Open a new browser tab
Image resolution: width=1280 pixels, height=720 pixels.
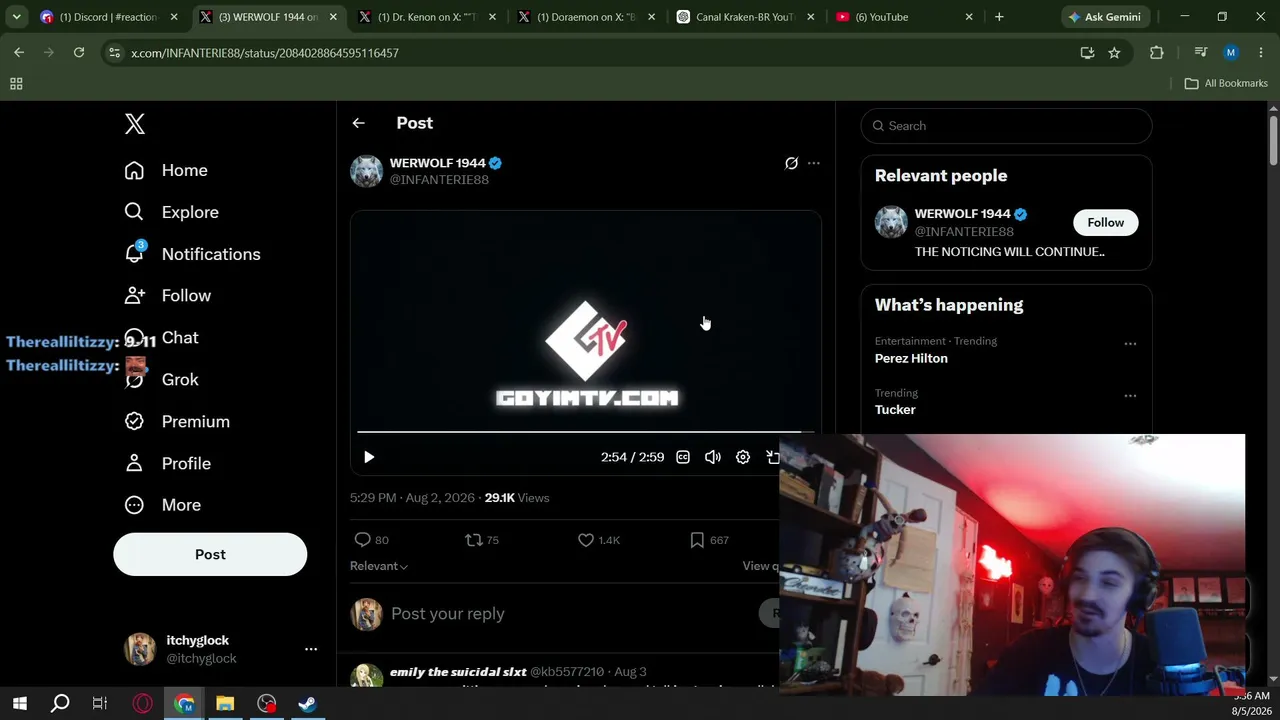[x=999, y=17]
